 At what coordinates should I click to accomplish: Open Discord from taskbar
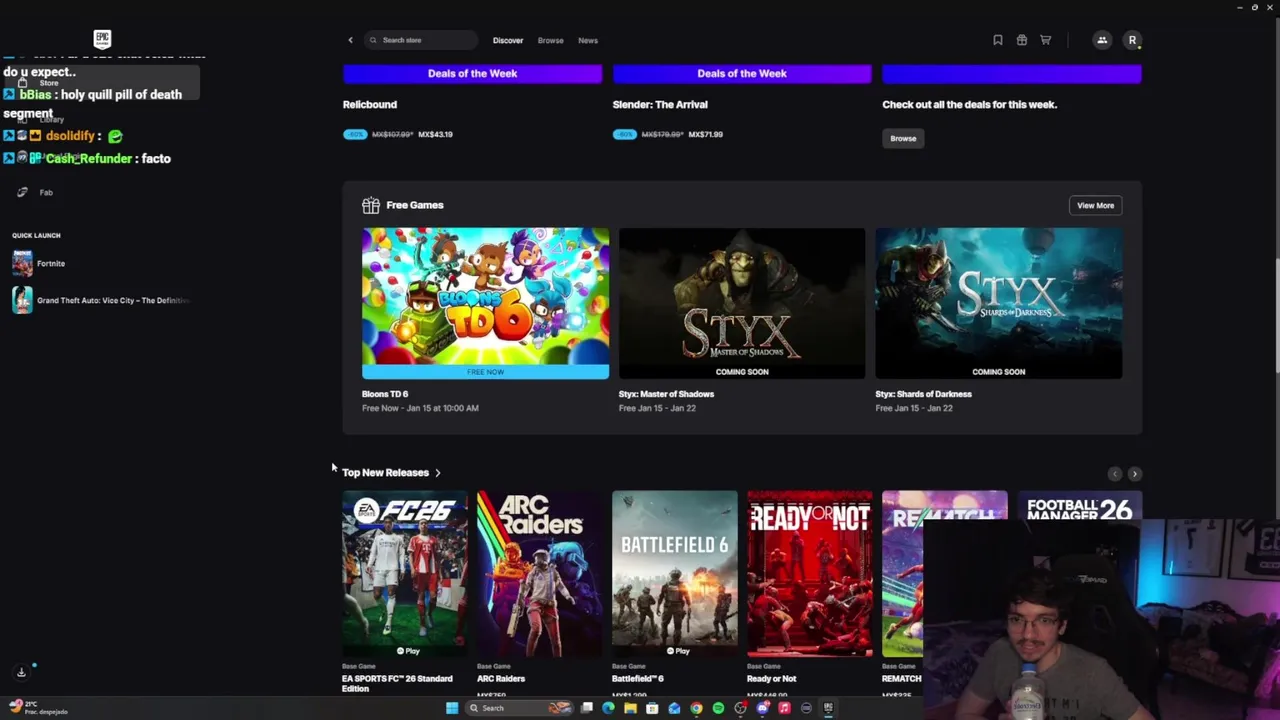[x=762, y=708]
